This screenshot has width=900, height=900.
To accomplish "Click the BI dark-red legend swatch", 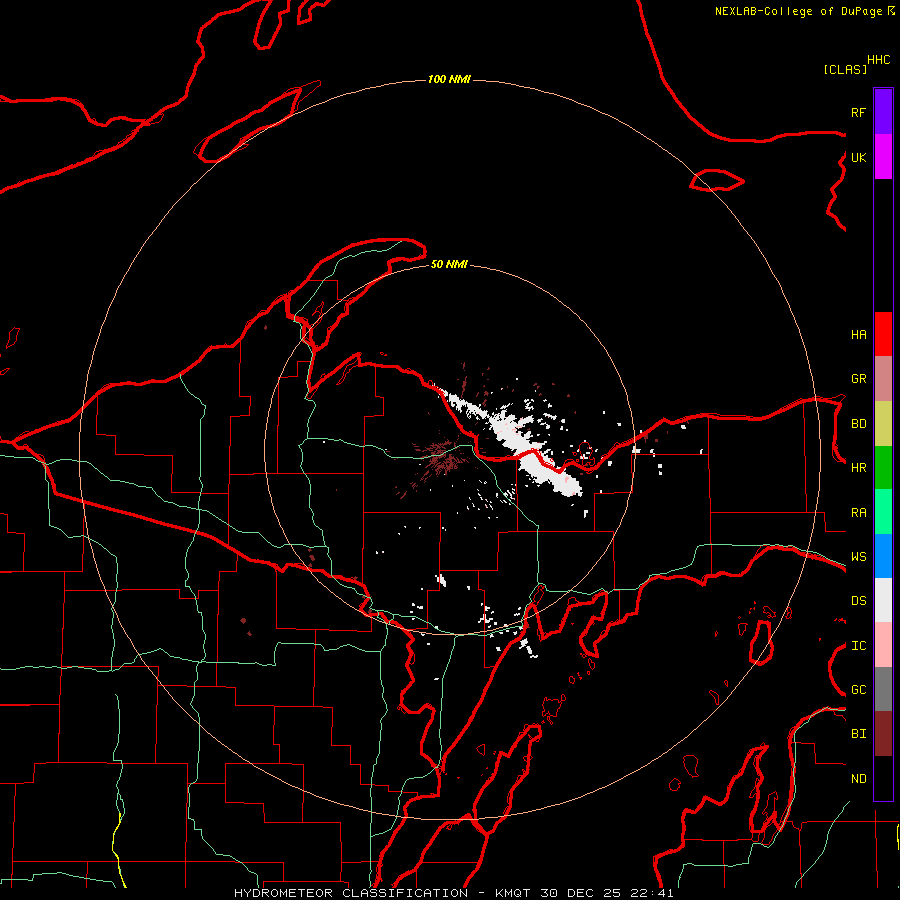I will pos(883,734).
